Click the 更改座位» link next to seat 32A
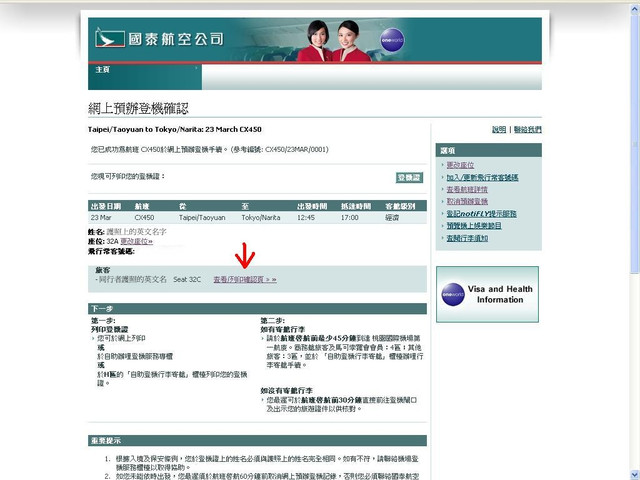This screenshot has width=640, height=480. [136, 241]
